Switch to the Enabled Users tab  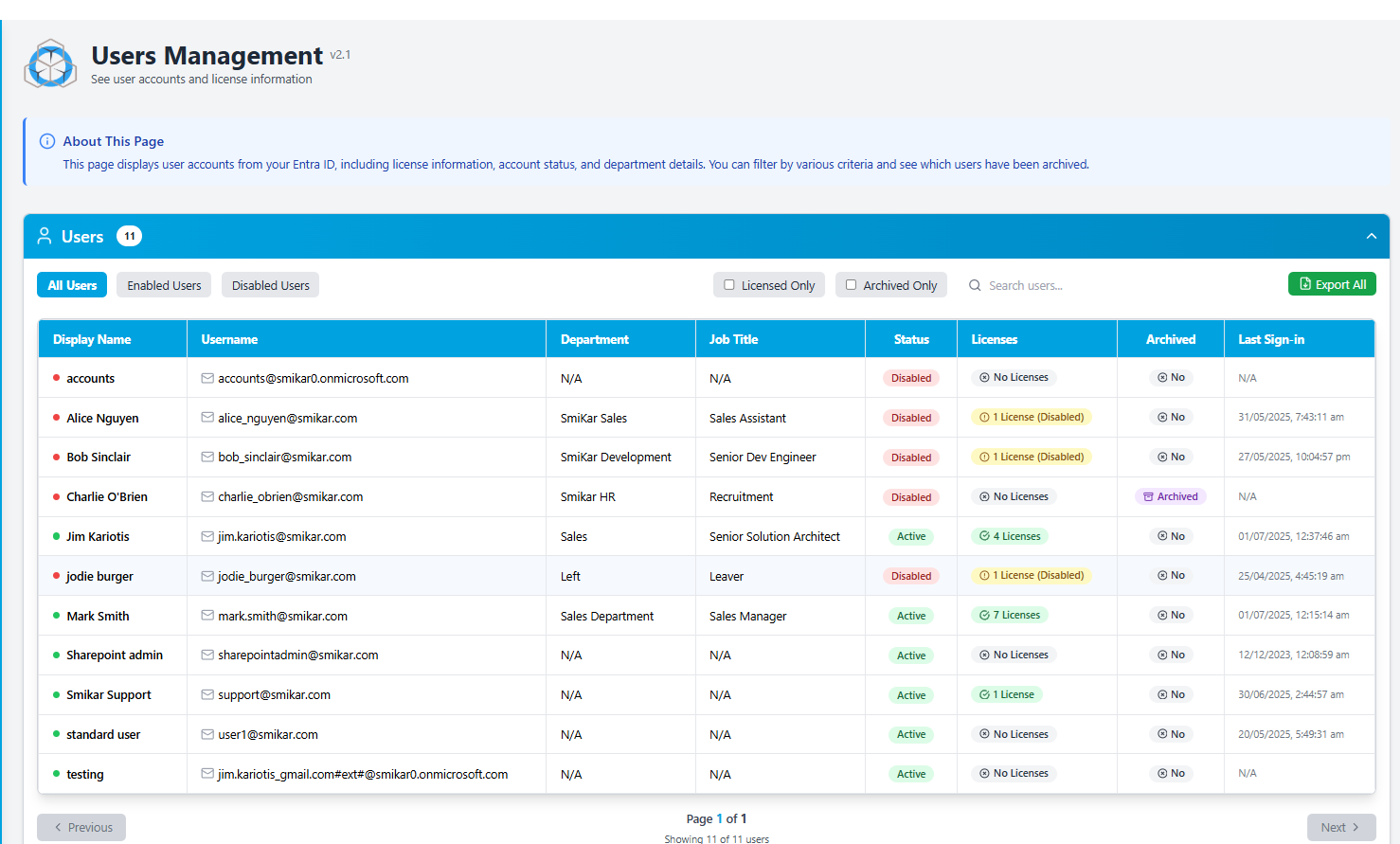(164, 285)
